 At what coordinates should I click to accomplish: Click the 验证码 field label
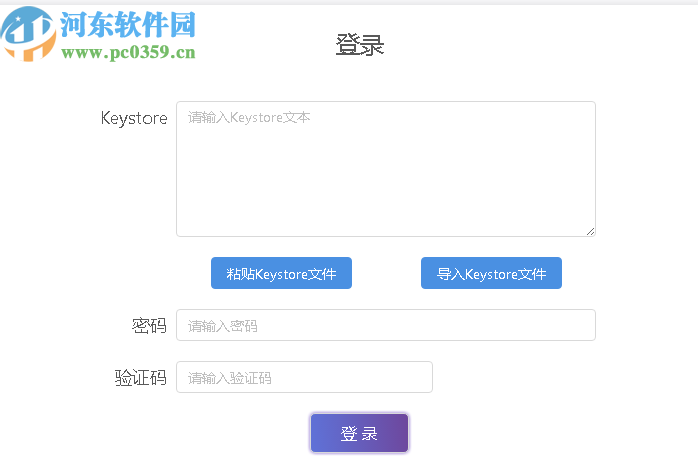(141, 378)
